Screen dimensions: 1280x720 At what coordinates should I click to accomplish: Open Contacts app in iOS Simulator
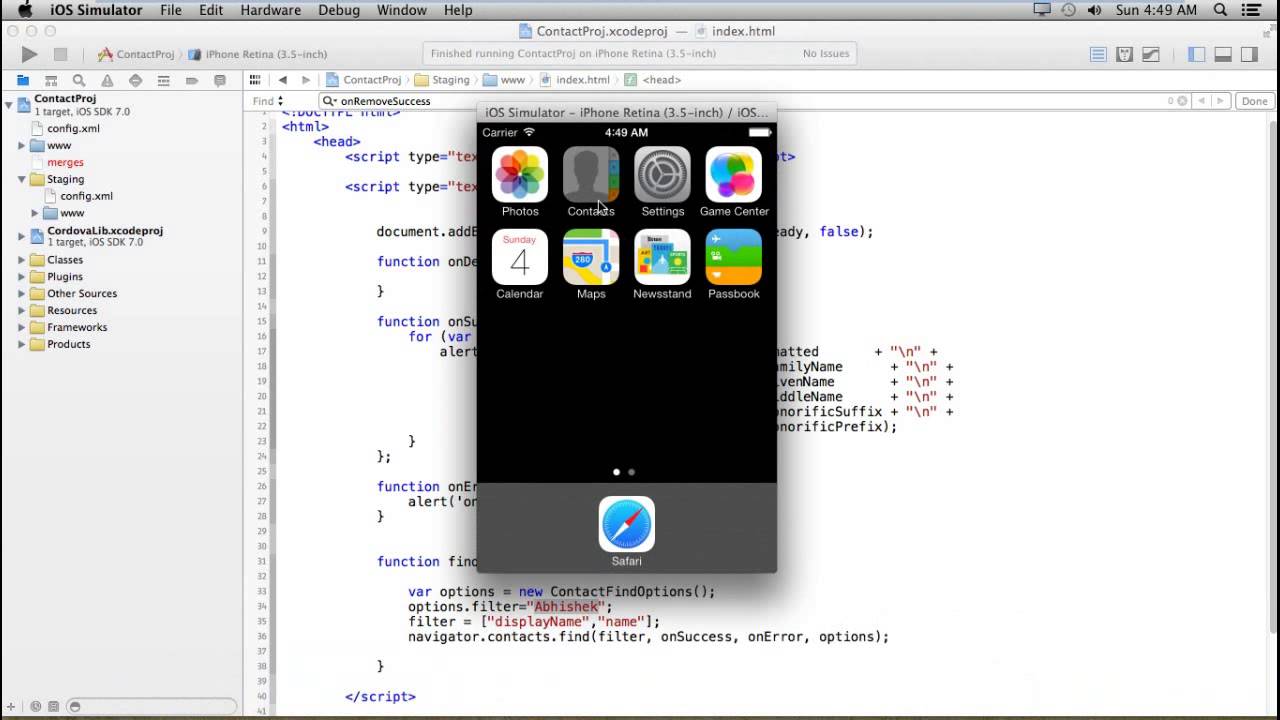[x=591, y=175]
